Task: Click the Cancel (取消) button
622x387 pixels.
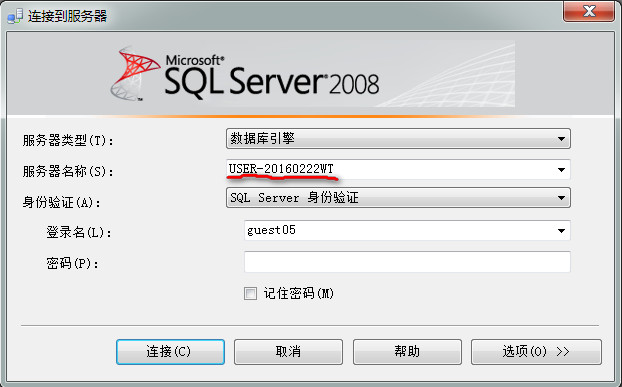Action: tap(288, 352)
